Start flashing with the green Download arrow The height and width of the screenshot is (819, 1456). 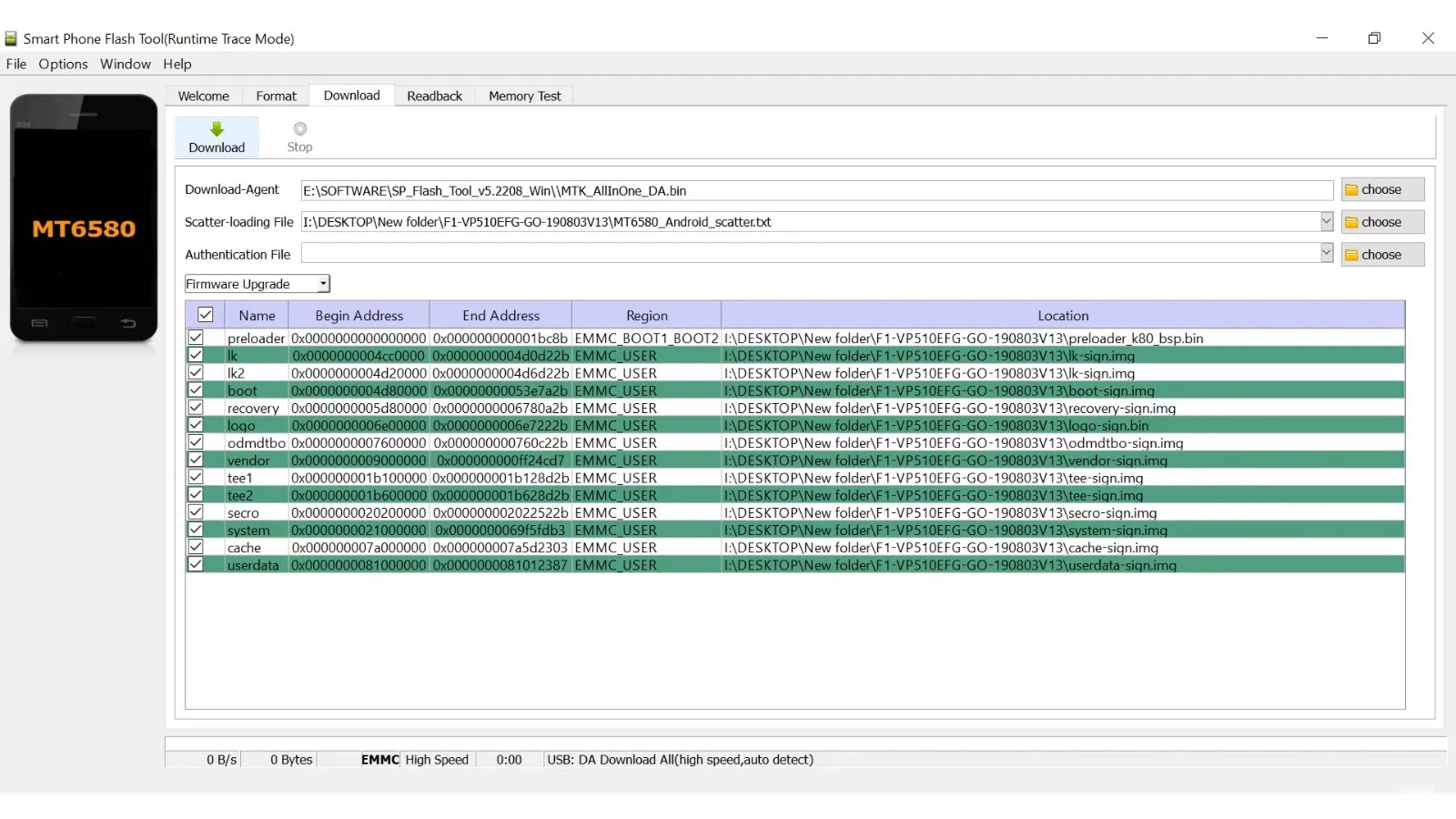(x=217, y=129)
